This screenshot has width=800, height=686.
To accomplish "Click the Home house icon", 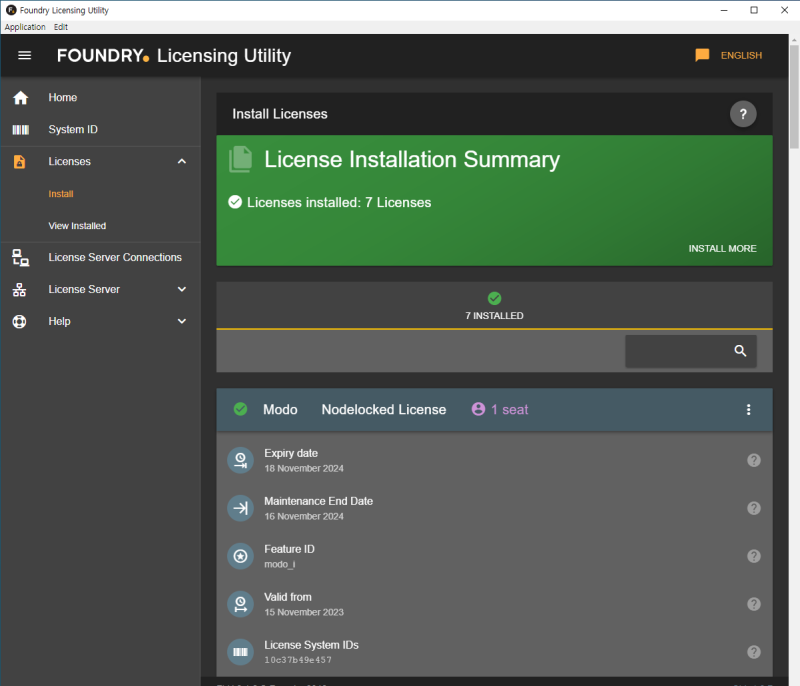I will 20,97.
